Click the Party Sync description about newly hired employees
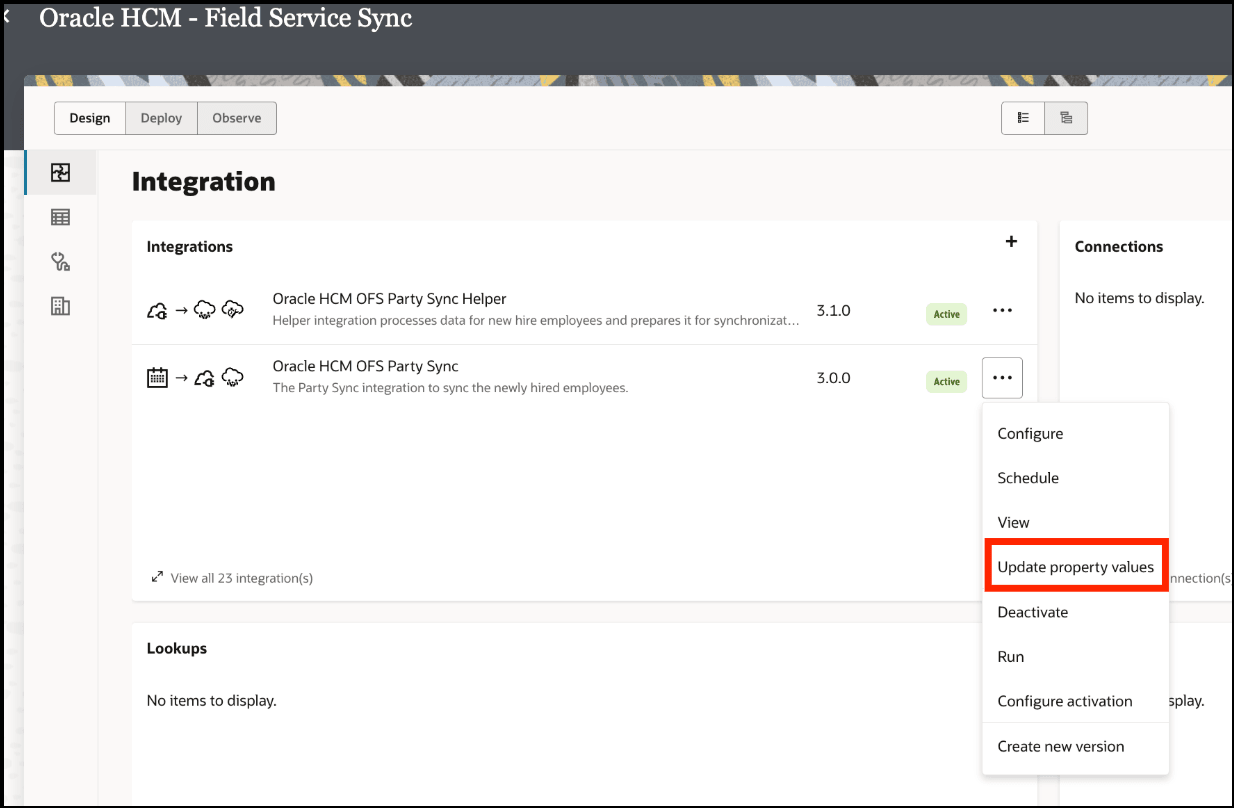The width and height of the screenshot is (1234, 808). (450, 388)
